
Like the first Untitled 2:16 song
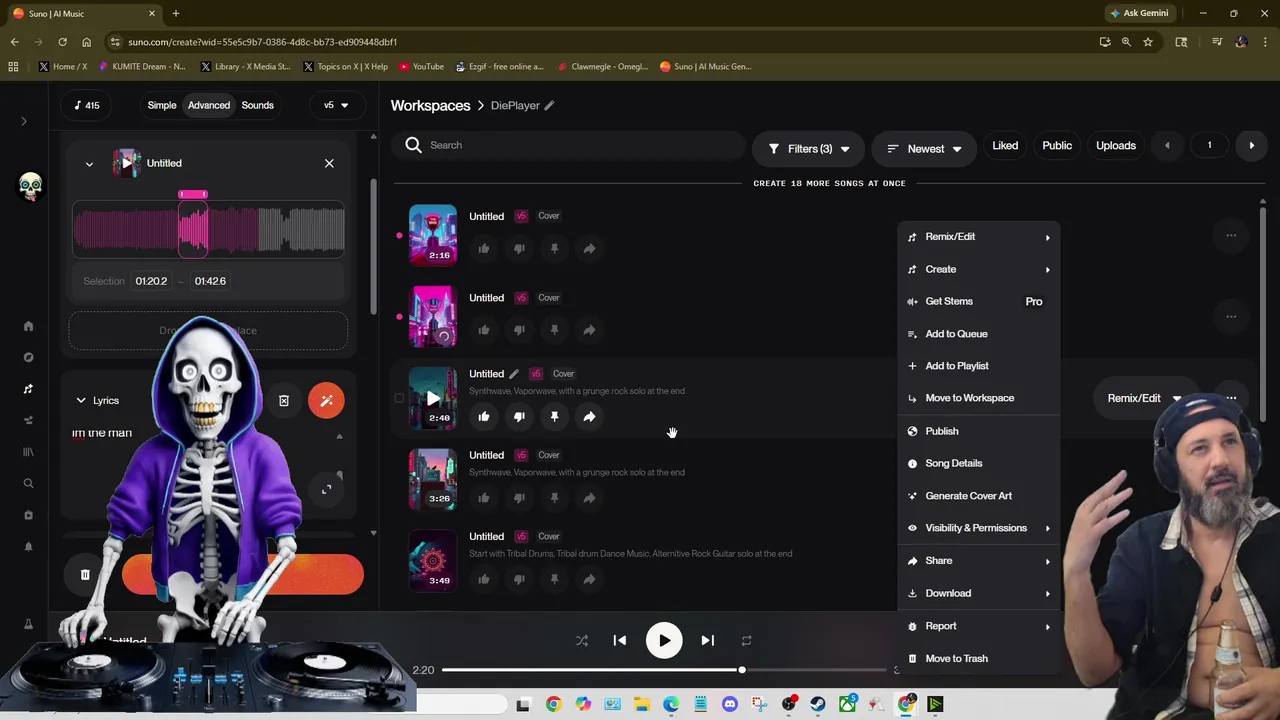coord(484,248)
